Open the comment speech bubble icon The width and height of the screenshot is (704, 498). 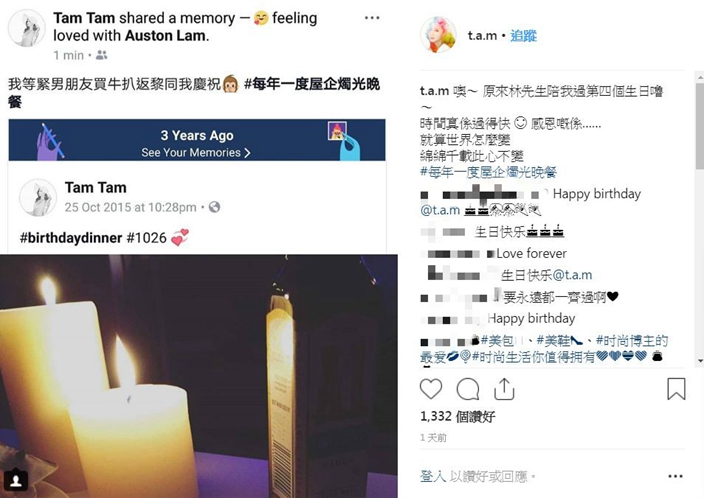point(468,389)
